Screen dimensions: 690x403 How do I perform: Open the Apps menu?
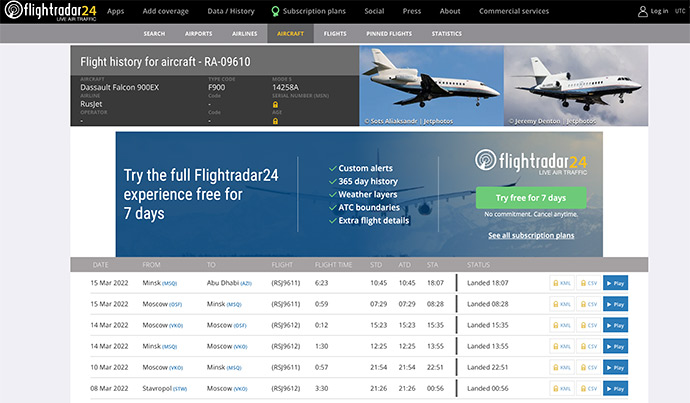[x=116, y=11]
